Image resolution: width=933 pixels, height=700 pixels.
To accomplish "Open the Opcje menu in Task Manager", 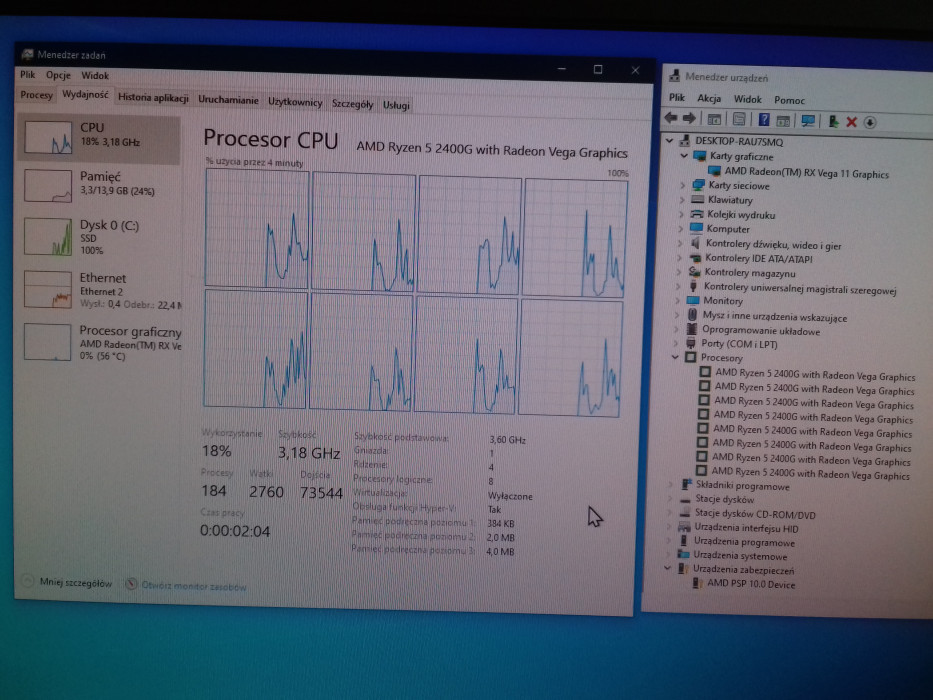I will click(58, 75).
